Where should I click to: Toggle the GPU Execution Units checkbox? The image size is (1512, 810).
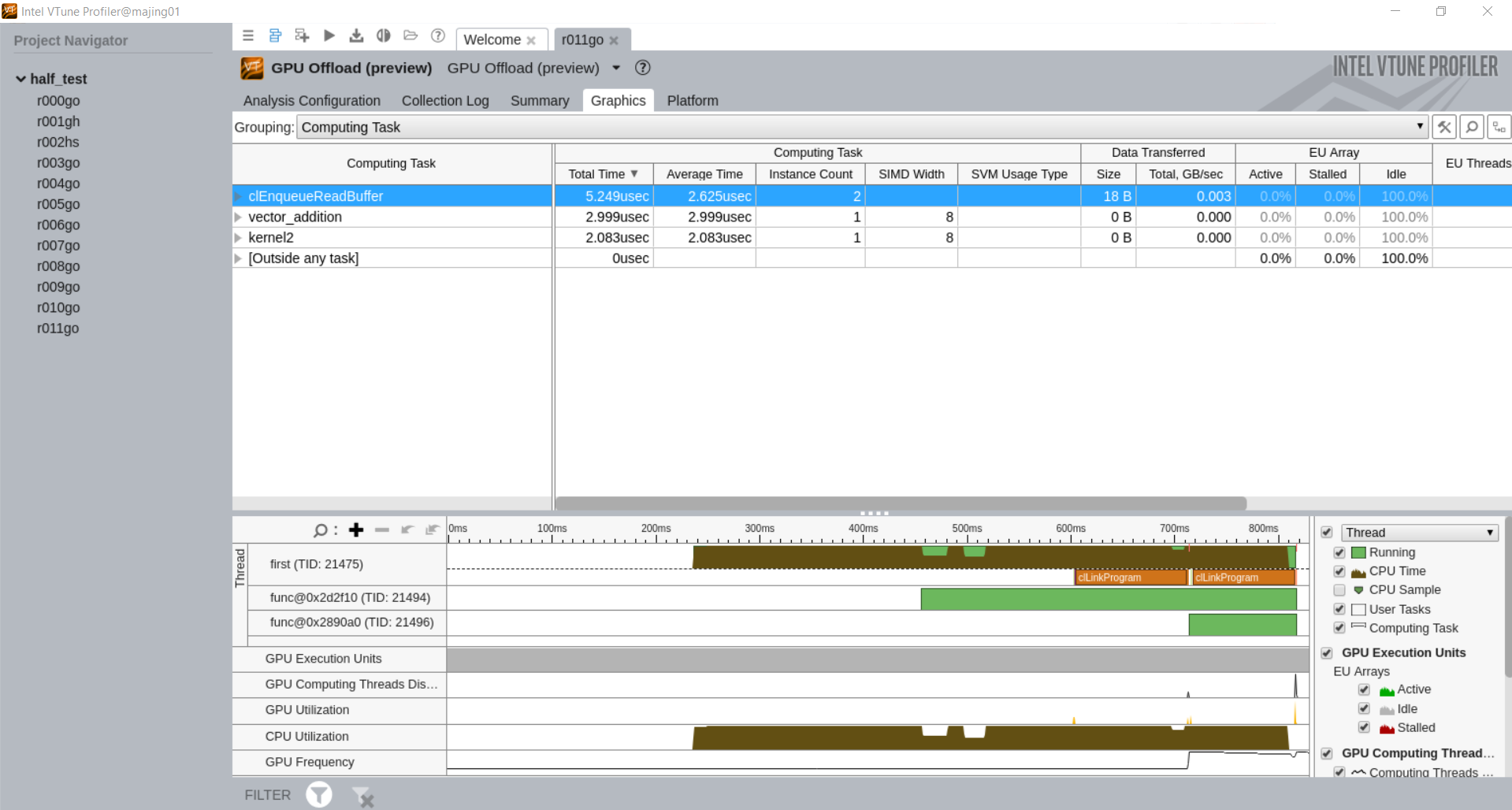pyautogui.click(x=1327, y=652)
